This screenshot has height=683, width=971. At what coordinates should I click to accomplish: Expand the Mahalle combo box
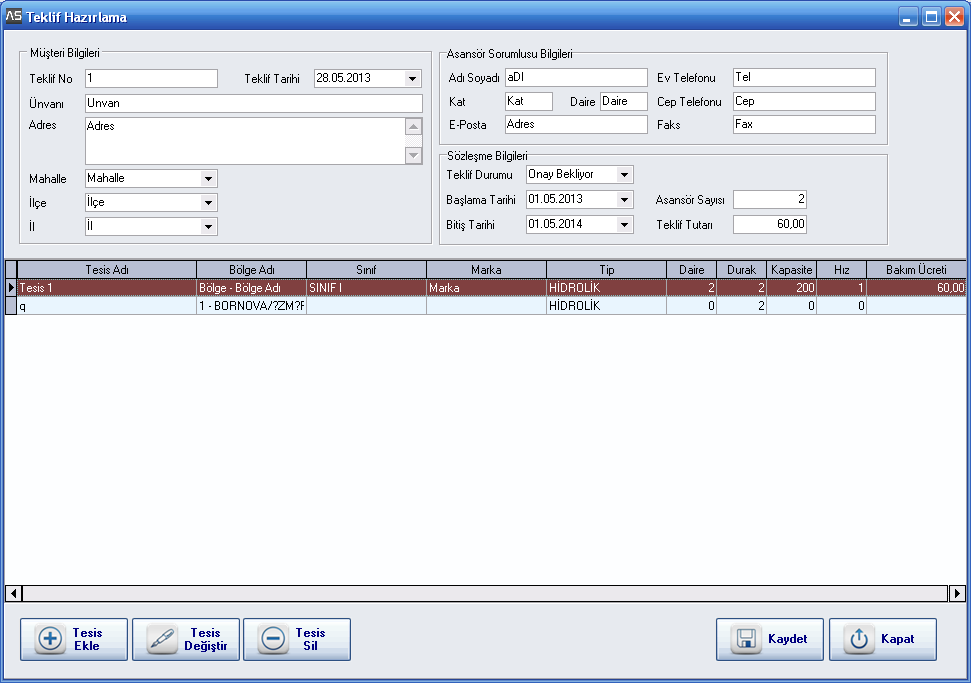coord(209,178)
